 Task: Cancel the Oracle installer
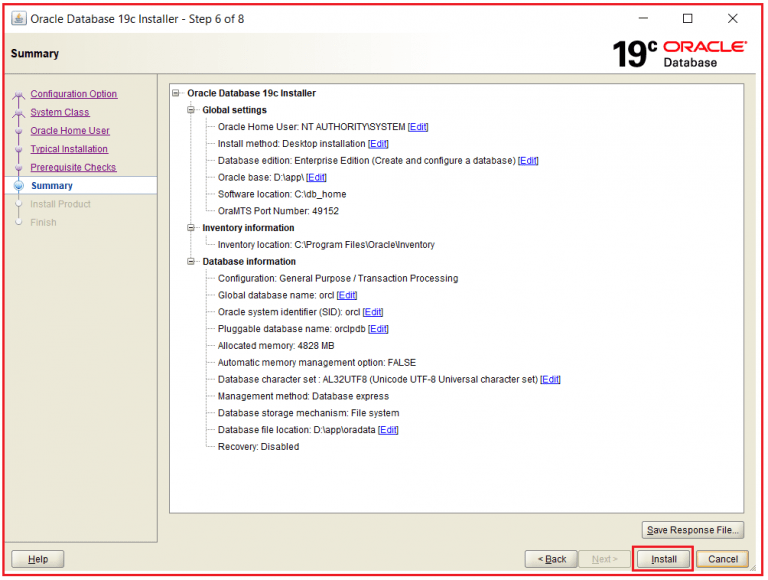point(722,559)
